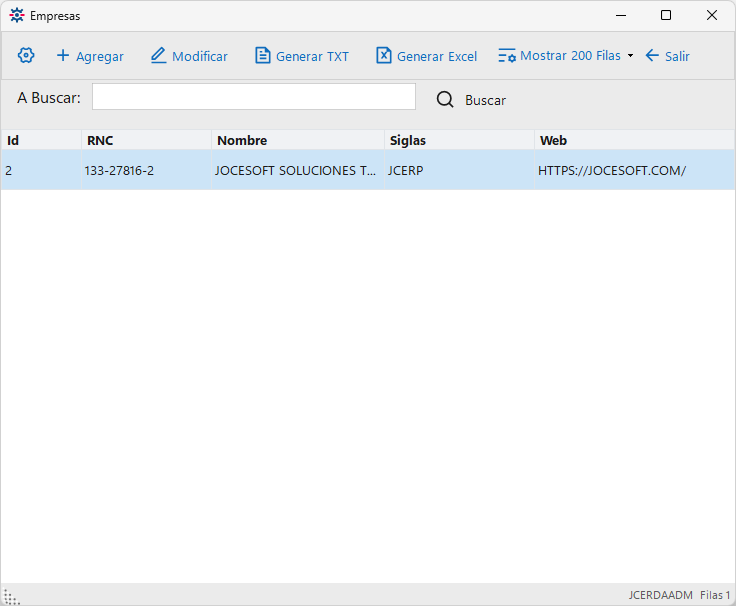The image size is (736, 606).
Task: Click the Mostrar 200 Filas option
Action: tap(570, 56)
